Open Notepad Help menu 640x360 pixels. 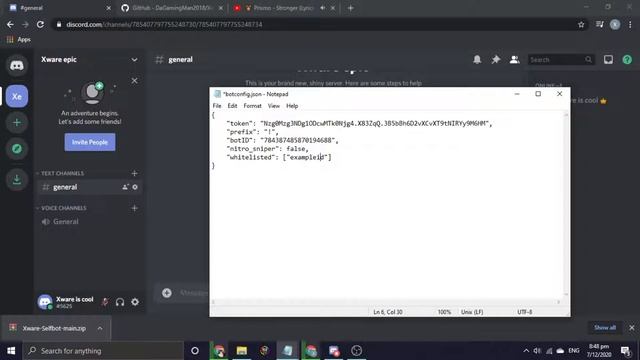292,106
